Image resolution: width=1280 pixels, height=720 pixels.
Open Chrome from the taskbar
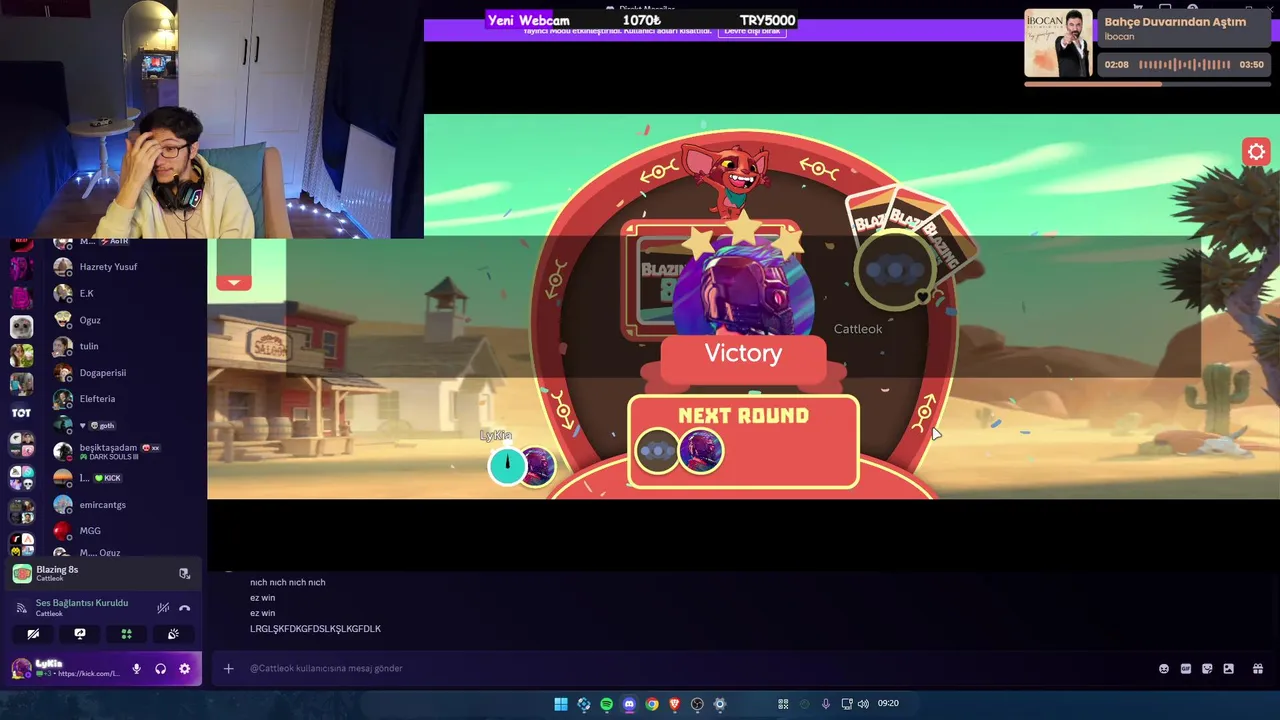tap(652, 704)
